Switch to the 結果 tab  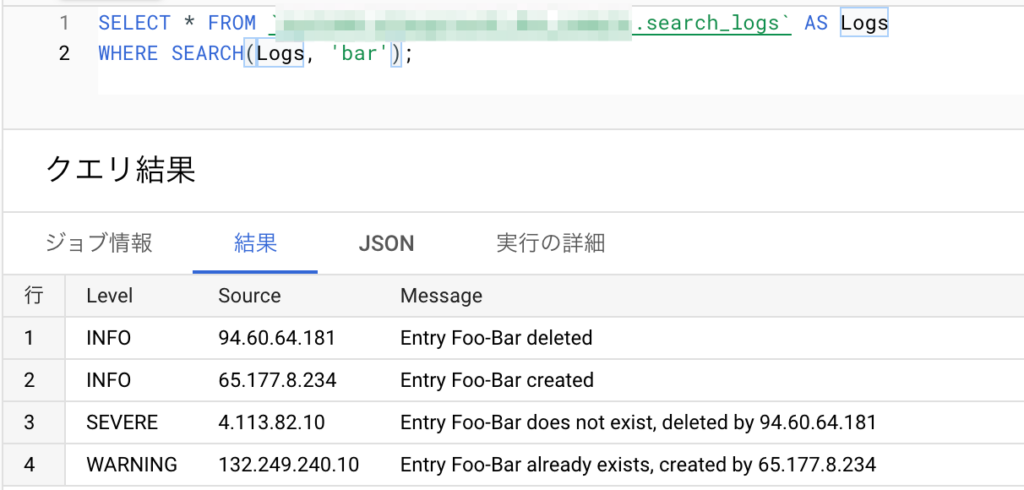coord(255,243)
